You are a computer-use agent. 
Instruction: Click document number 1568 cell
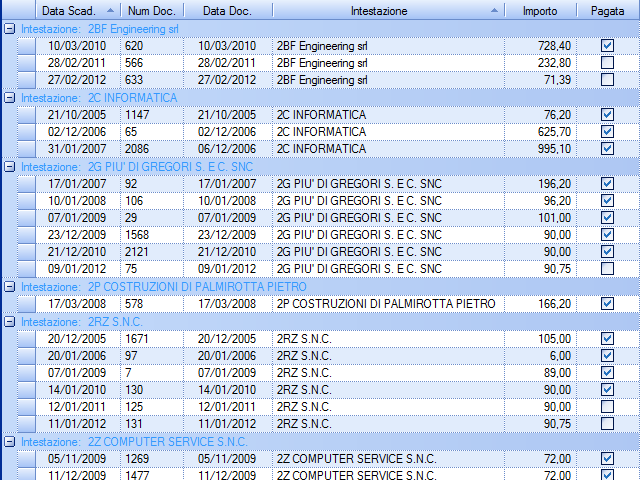click(152, 235)
